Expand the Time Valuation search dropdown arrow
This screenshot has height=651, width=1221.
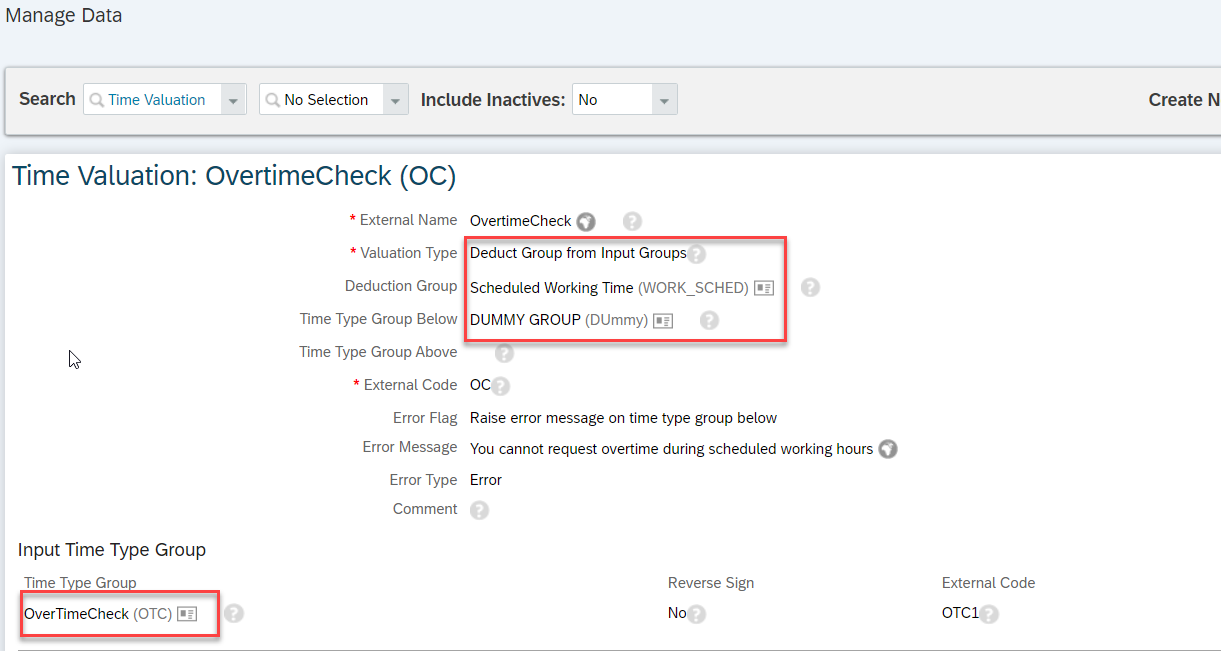click(233, 100)
